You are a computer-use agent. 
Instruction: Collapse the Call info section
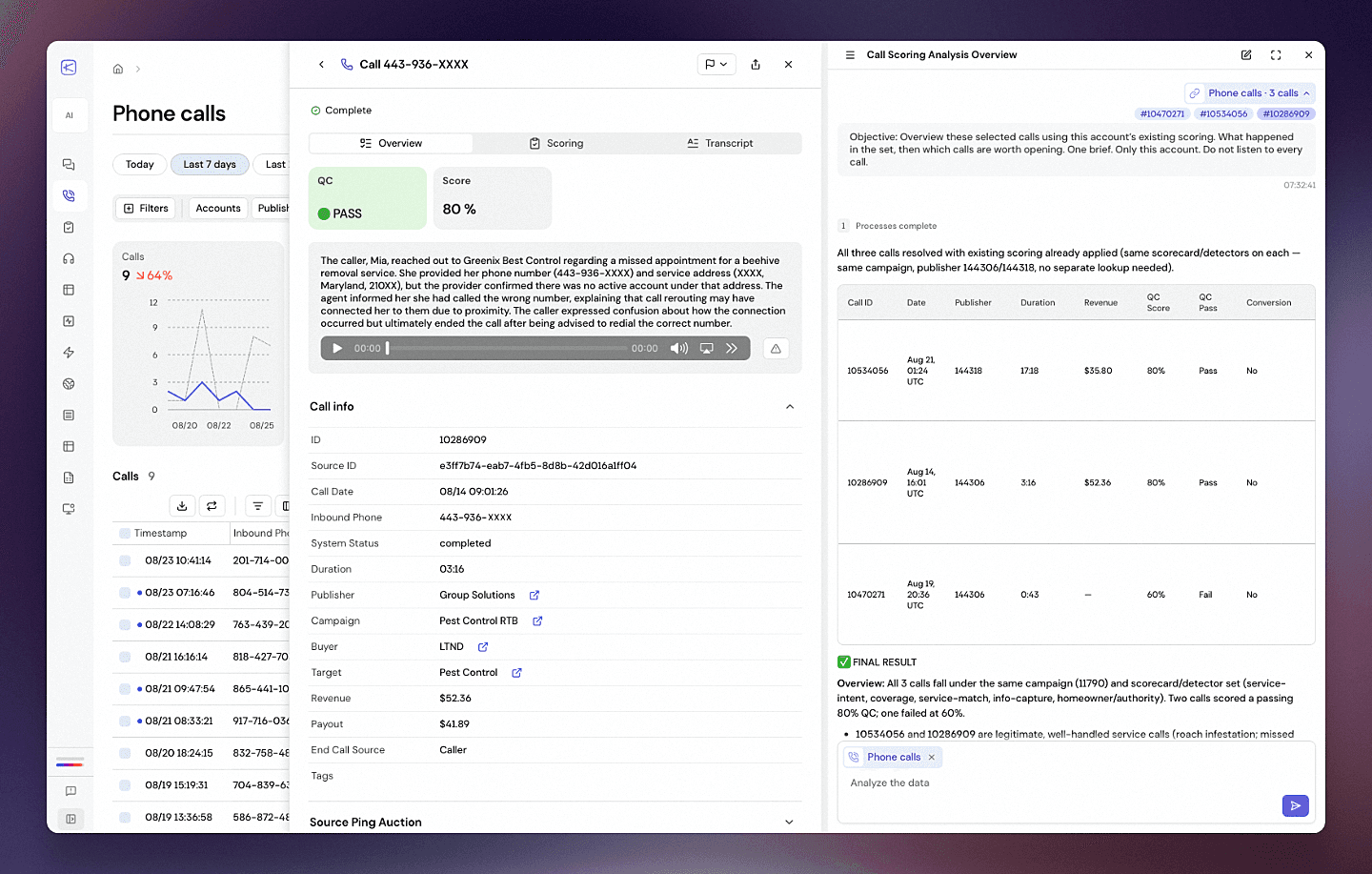(x=790, y=407)
